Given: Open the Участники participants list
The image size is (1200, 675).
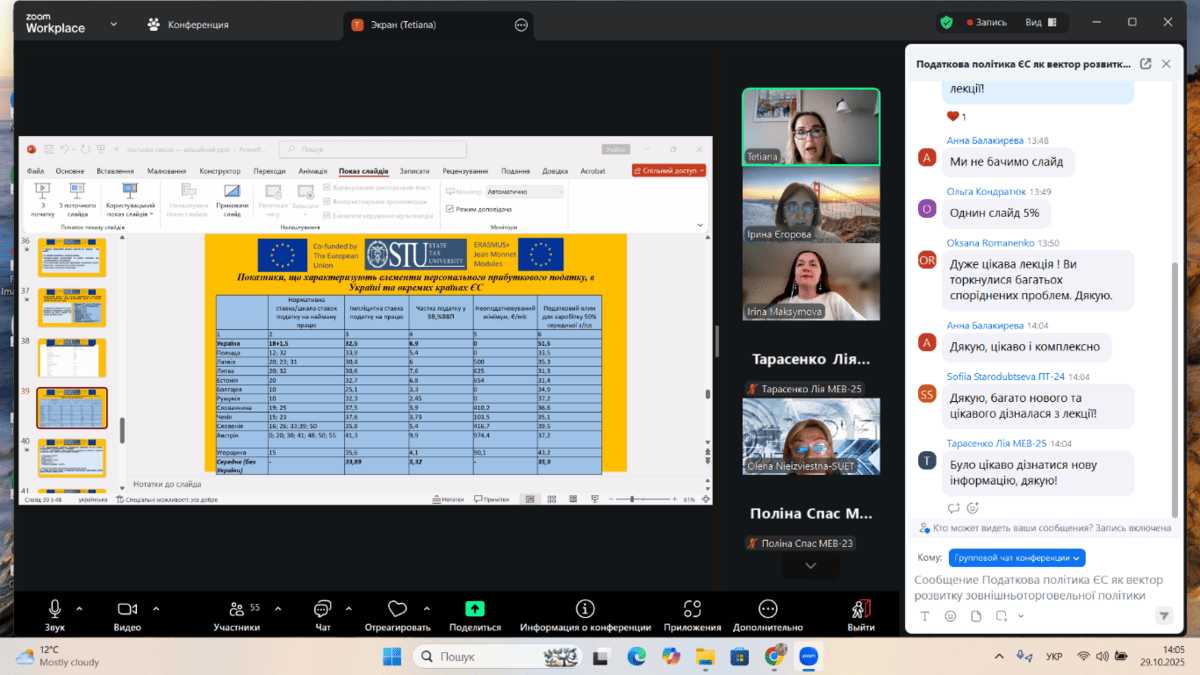Looking at the screenshot, I should pos(236,609).
